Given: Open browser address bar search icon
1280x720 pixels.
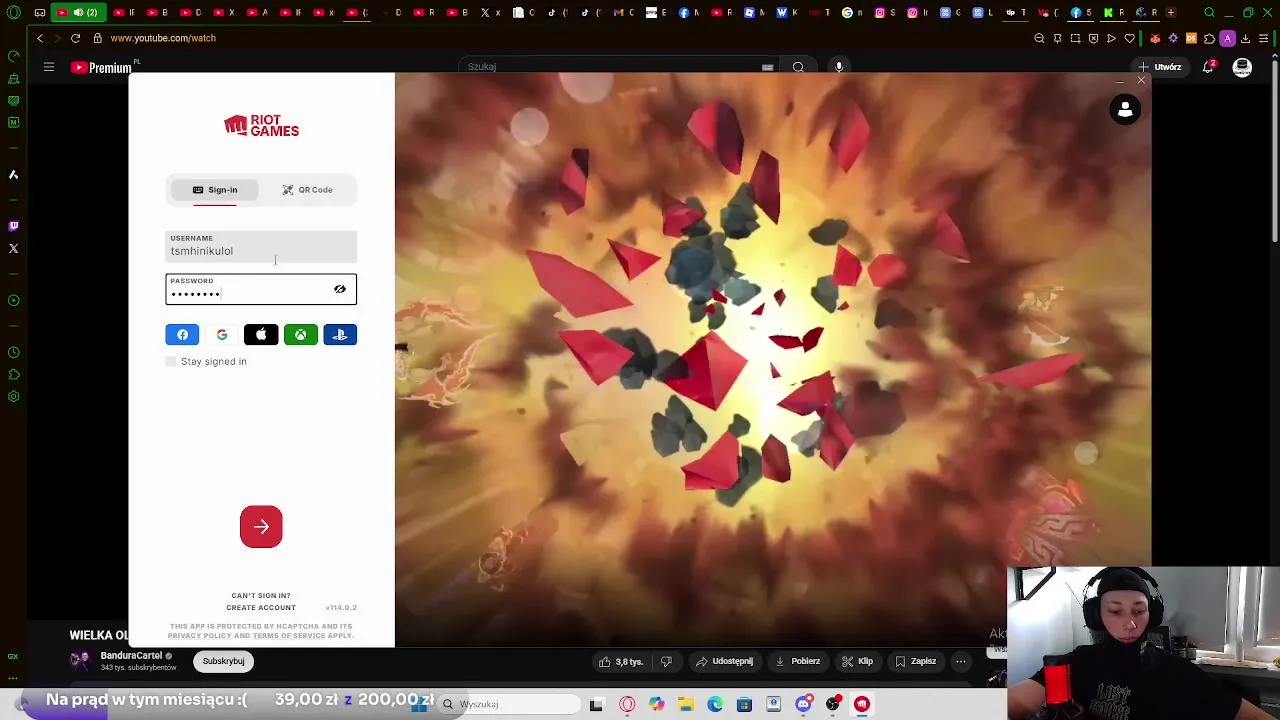Looking at the screenshot, I should [x=1039, y=38].
